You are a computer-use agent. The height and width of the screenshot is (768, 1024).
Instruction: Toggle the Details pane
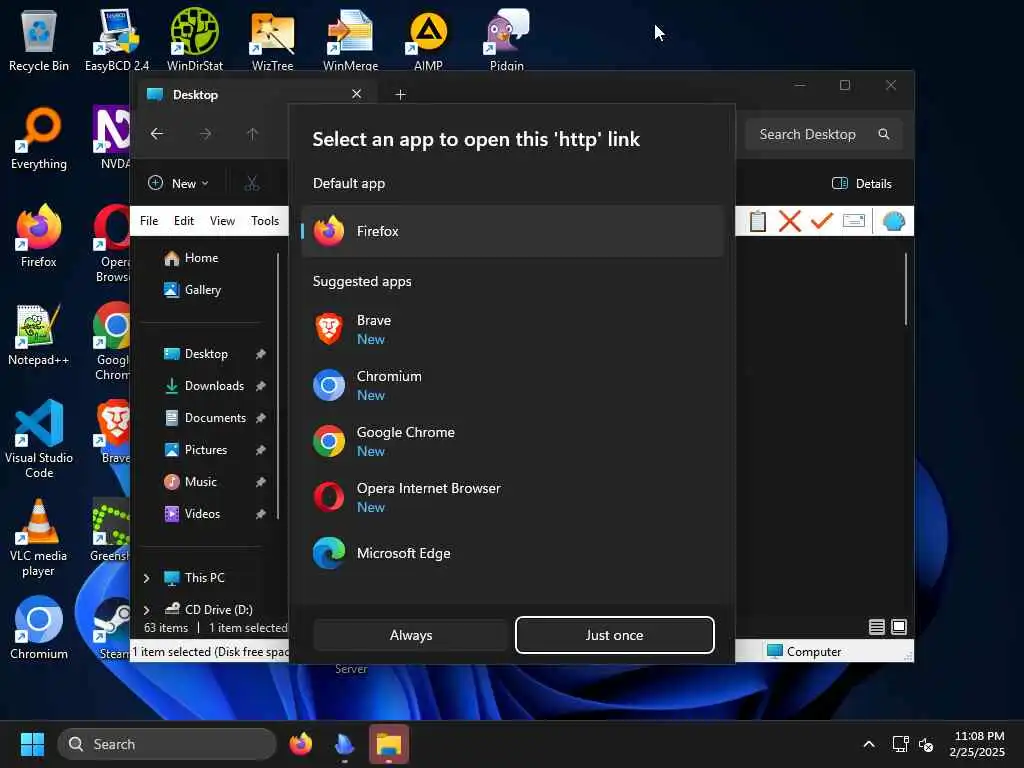pyautogui.click(x=862, y=184)
